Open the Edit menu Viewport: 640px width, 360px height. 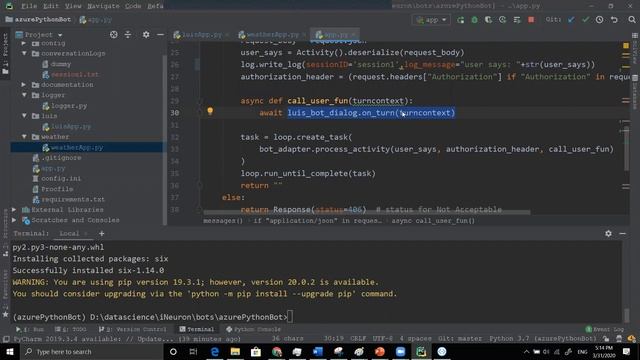pos(51,6)
